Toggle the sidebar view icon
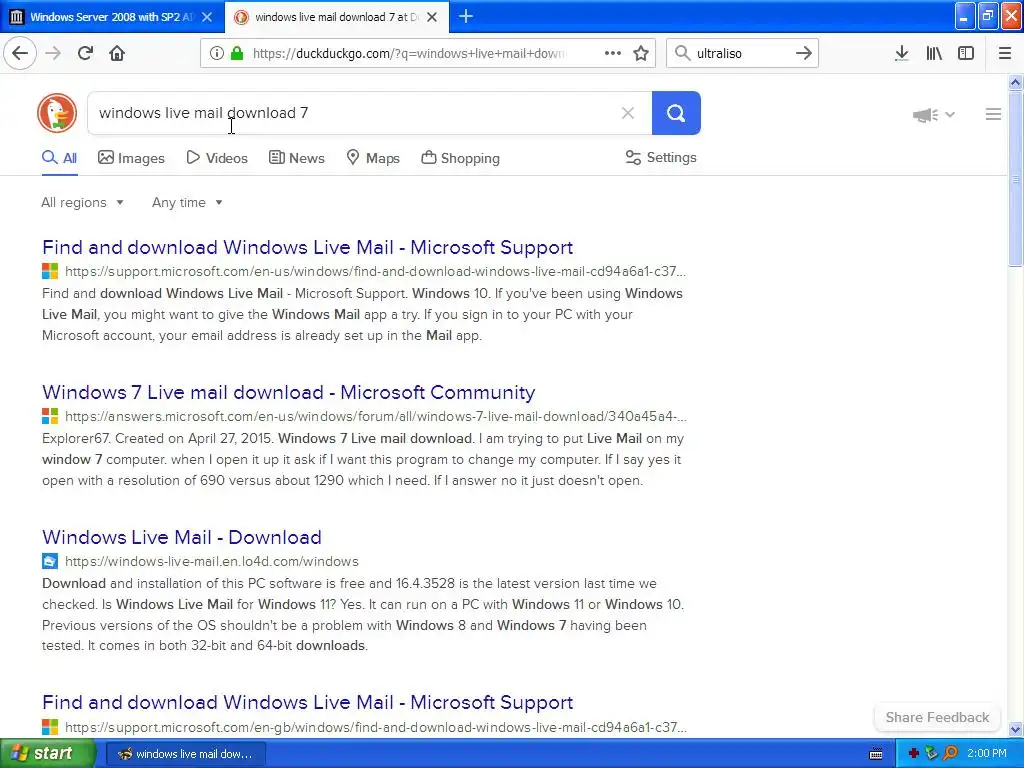This screenshot has width=1024, height=768. click(966, 53)
